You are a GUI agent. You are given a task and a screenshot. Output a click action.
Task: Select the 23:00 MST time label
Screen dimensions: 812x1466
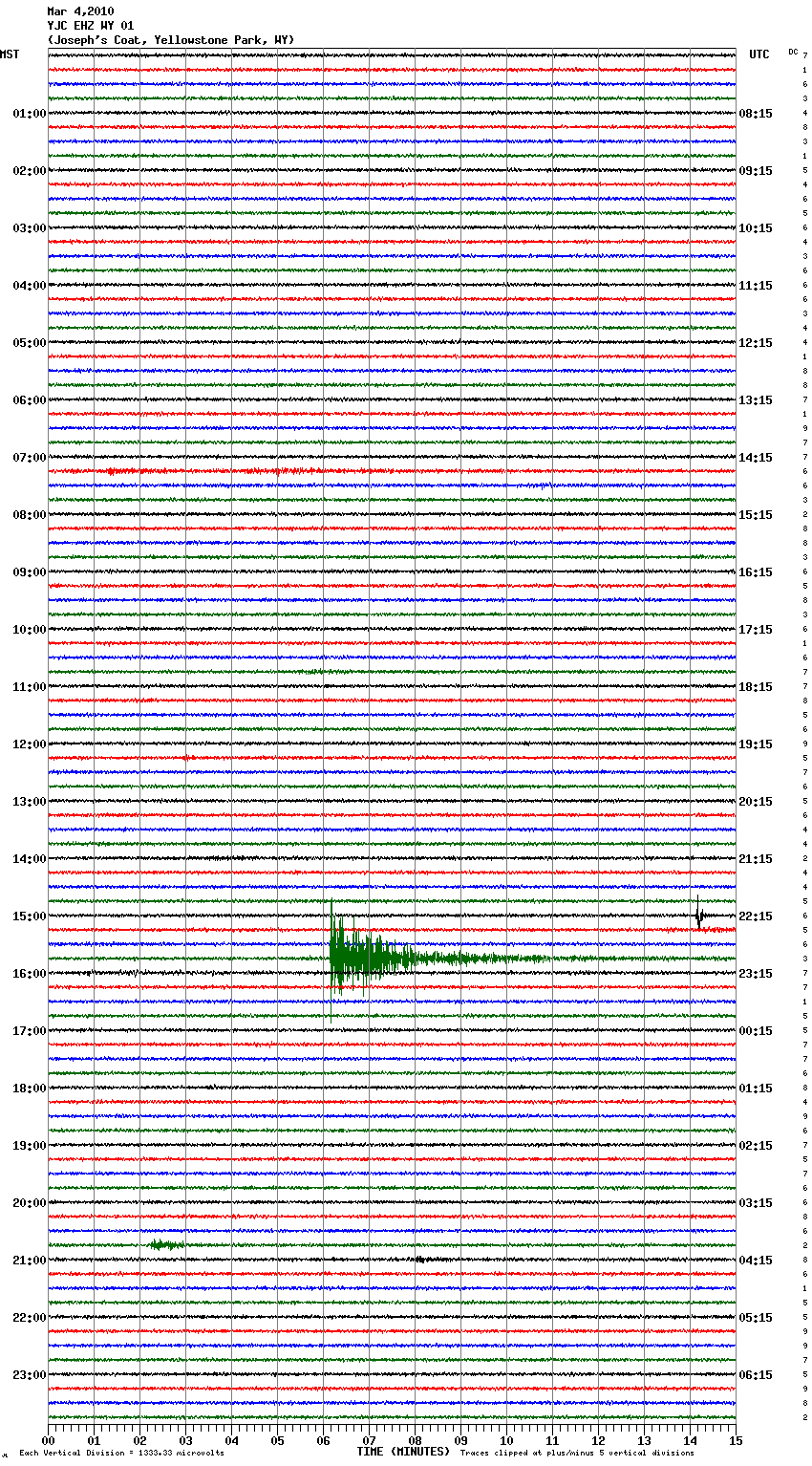coord(30,1375)
